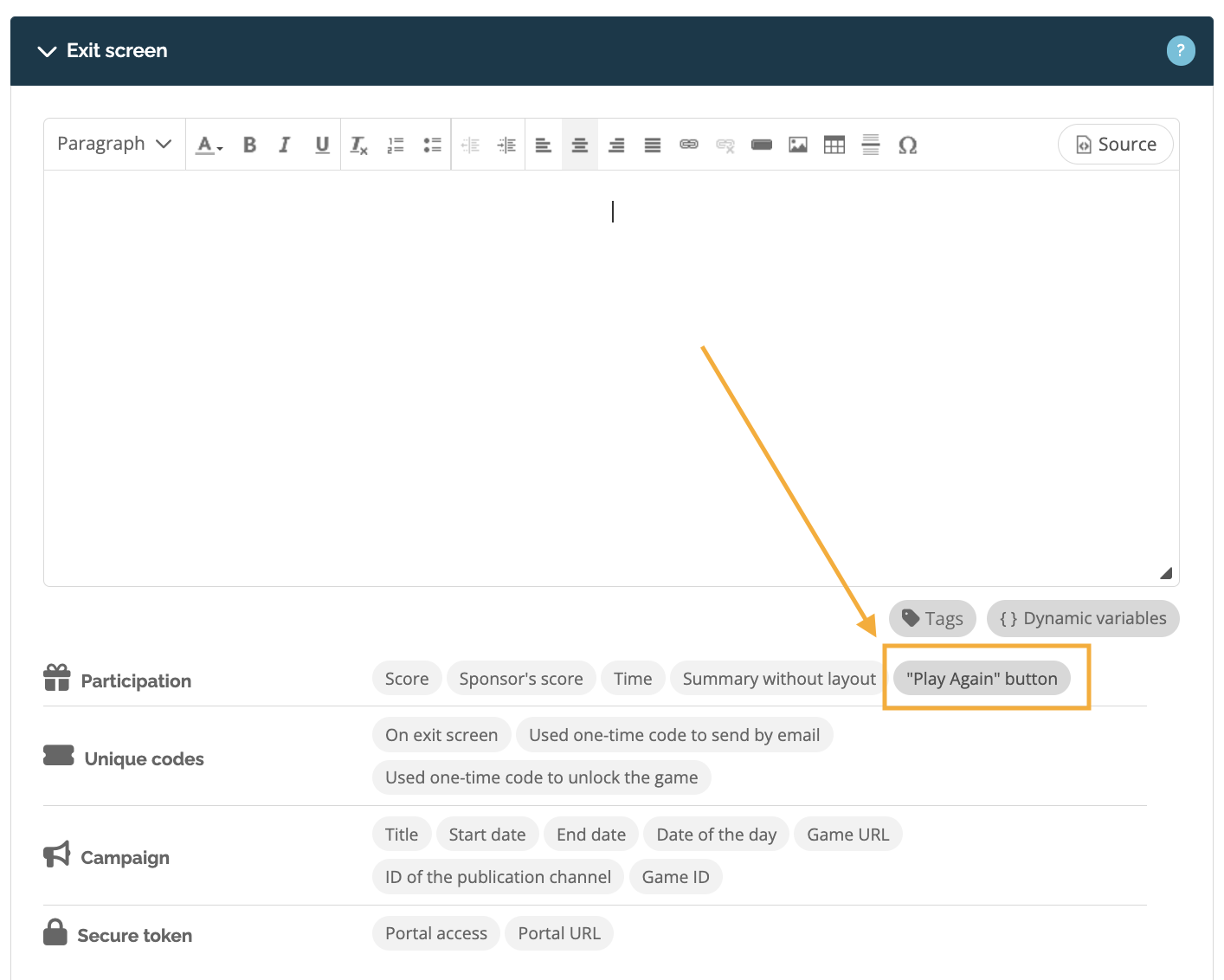Insert the Score tag
The height and width of the screenshot is (980, 1224).
click(407, 678)
